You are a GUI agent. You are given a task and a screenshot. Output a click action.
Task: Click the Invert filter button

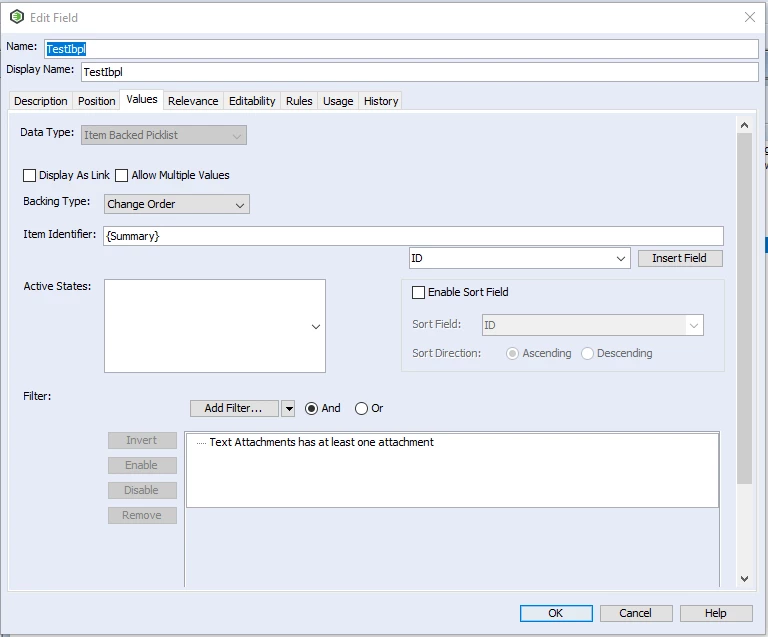pyautogui.click(x=142, y=440)
